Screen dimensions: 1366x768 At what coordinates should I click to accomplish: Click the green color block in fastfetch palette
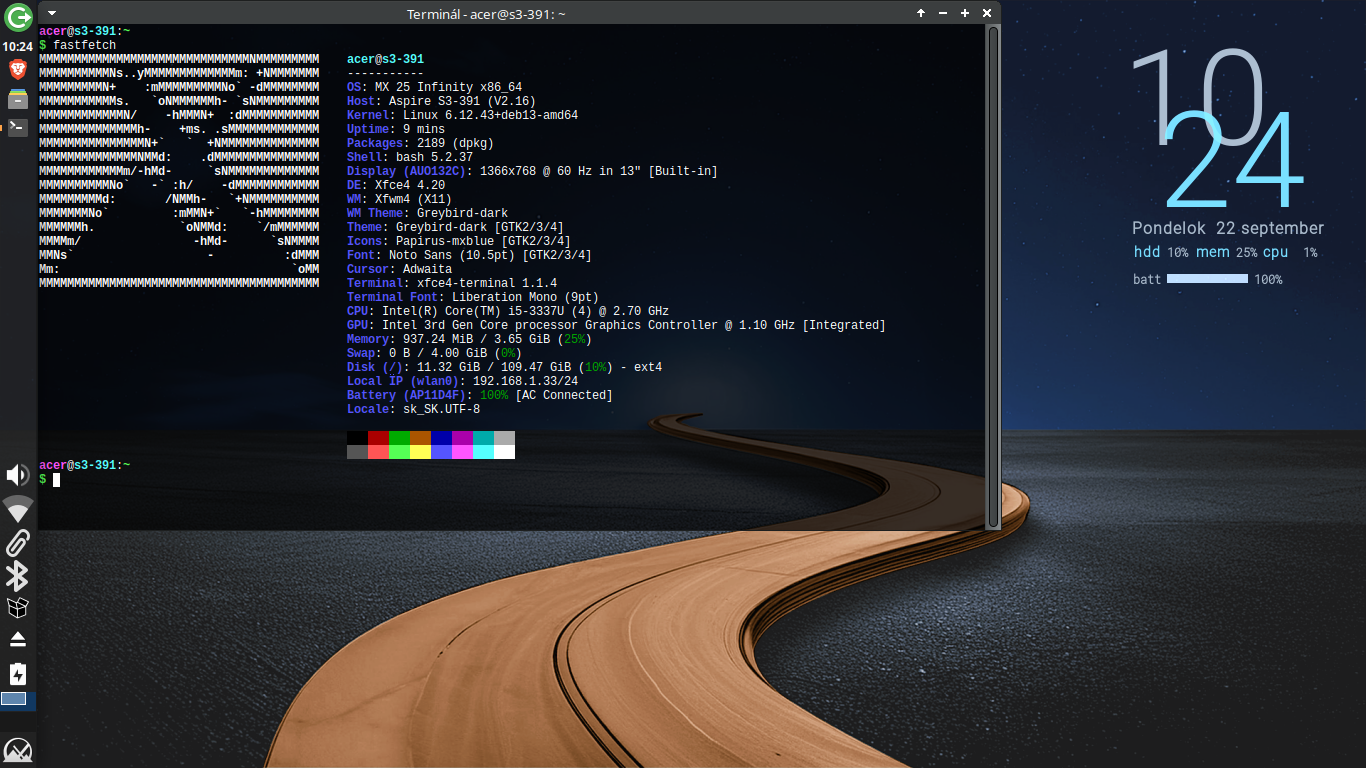click(399, 438)
